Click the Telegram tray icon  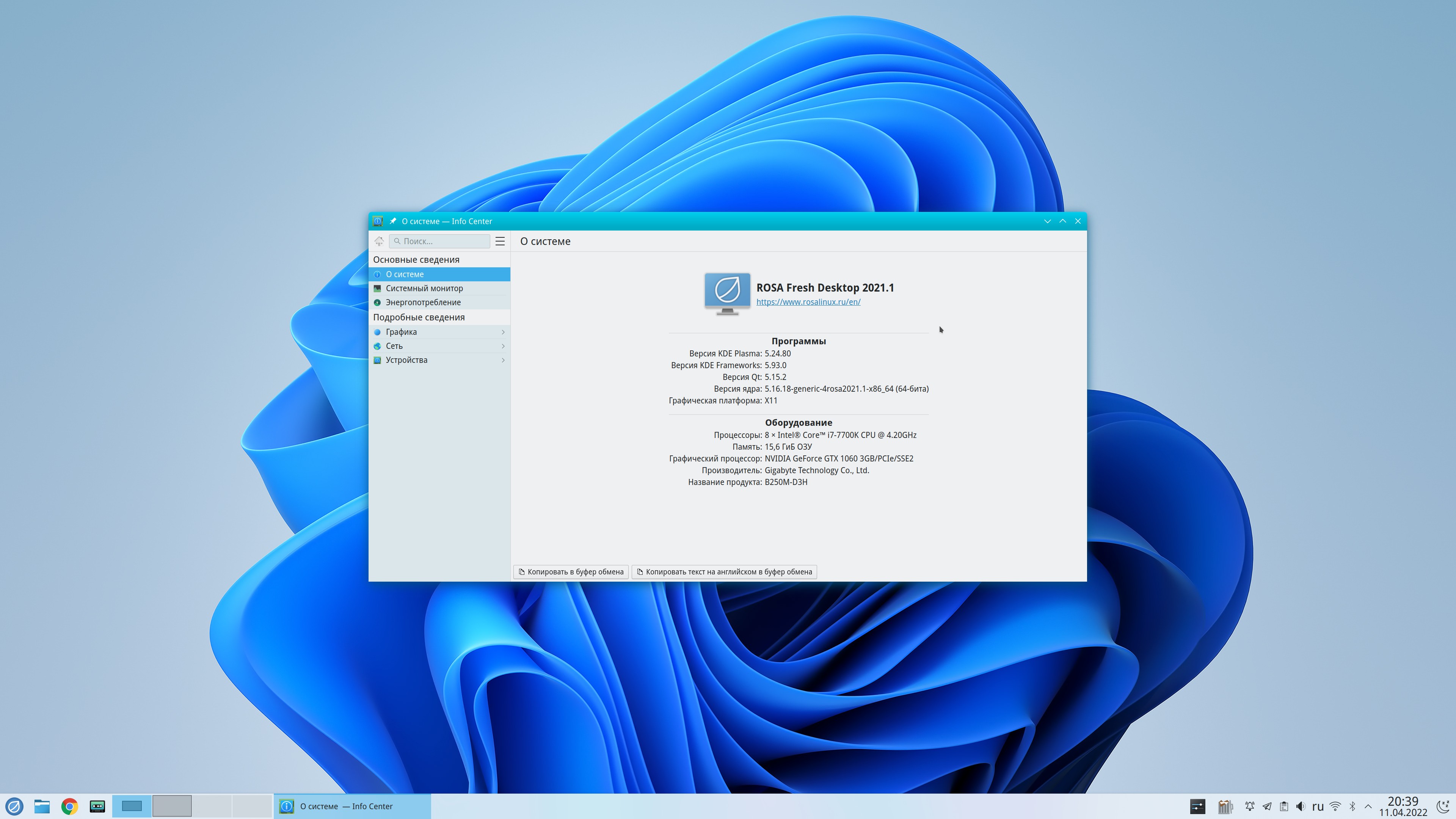tap(1267, 806)
